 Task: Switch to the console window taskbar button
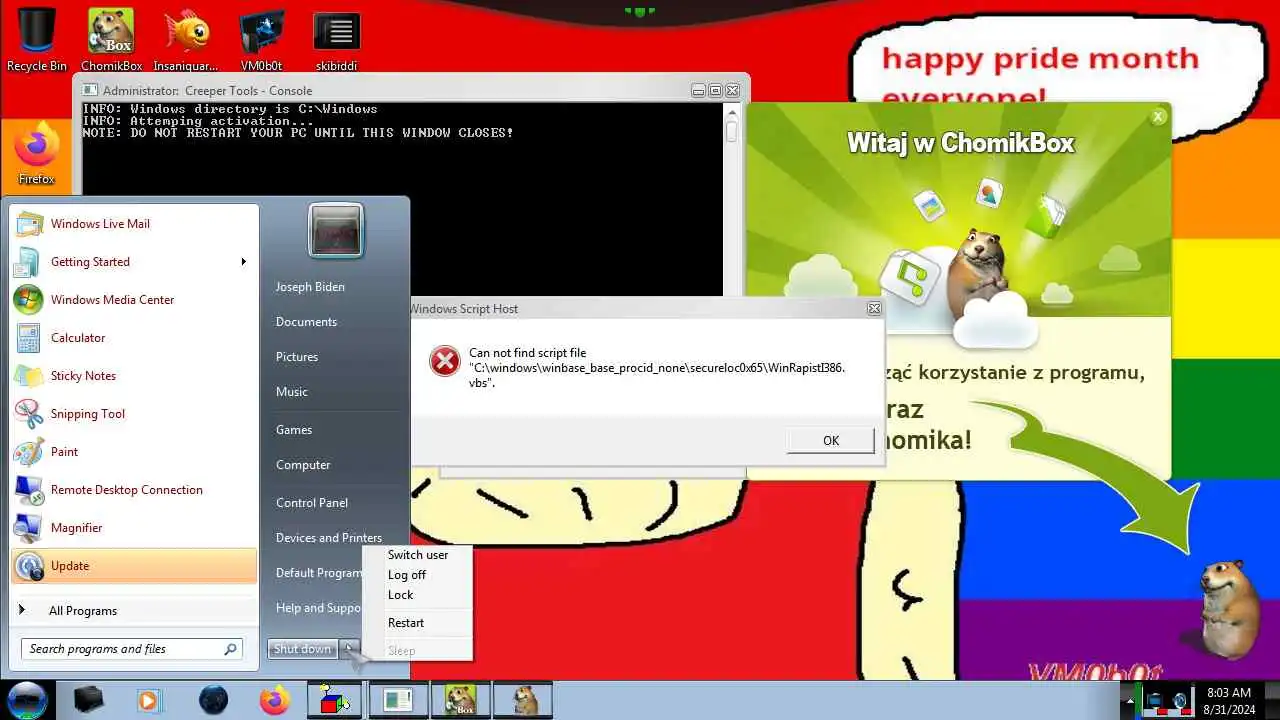point(398,700)
